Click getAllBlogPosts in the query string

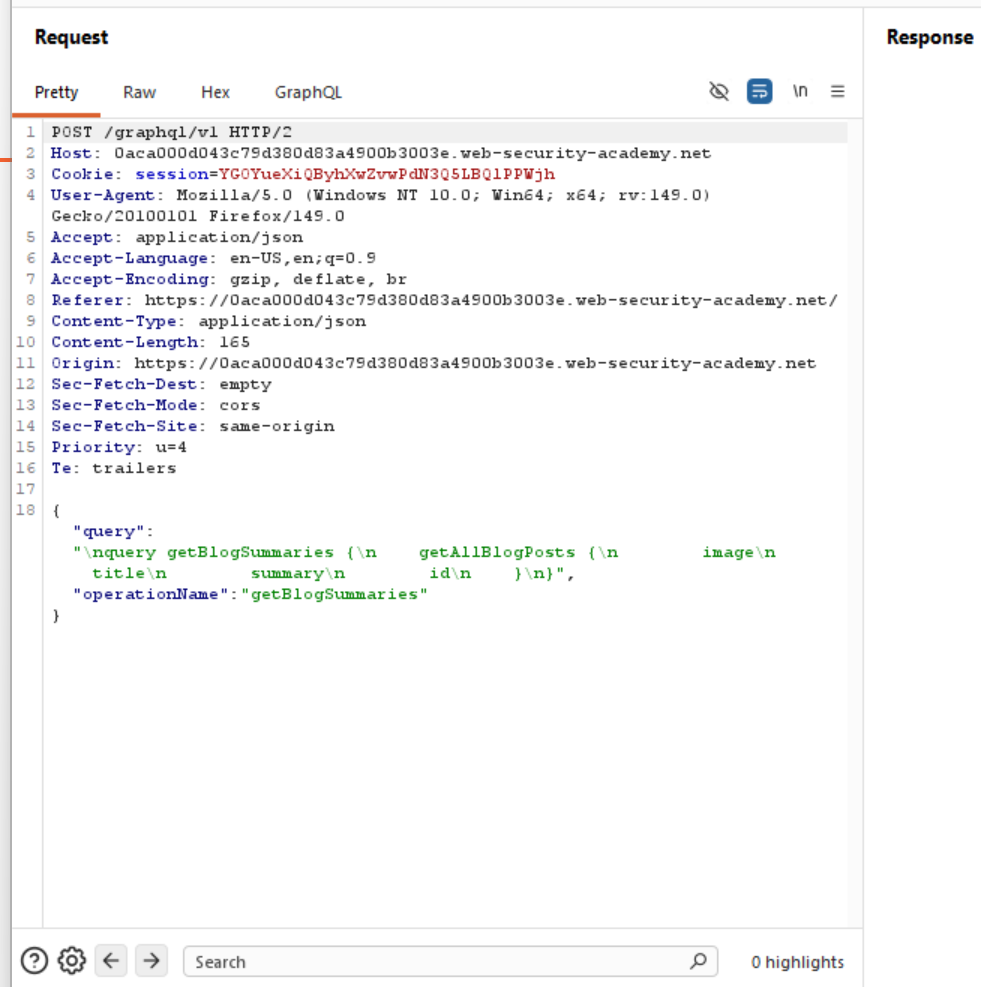click(x=497, y=552)
